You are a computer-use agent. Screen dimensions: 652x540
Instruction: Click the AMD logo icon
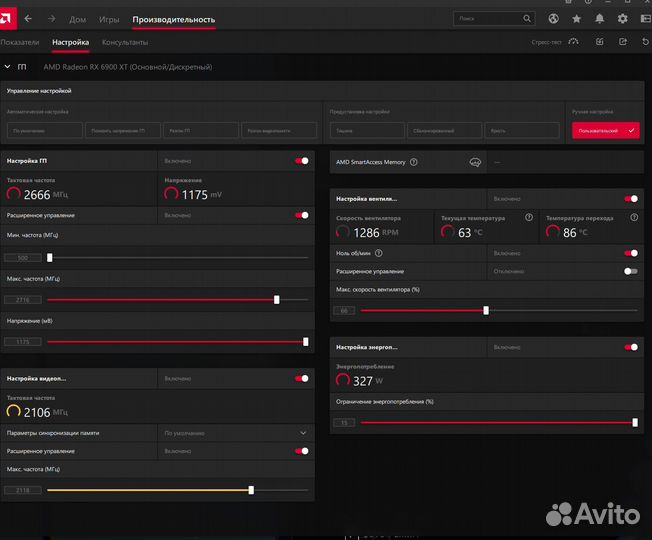(x=7, y=18)
